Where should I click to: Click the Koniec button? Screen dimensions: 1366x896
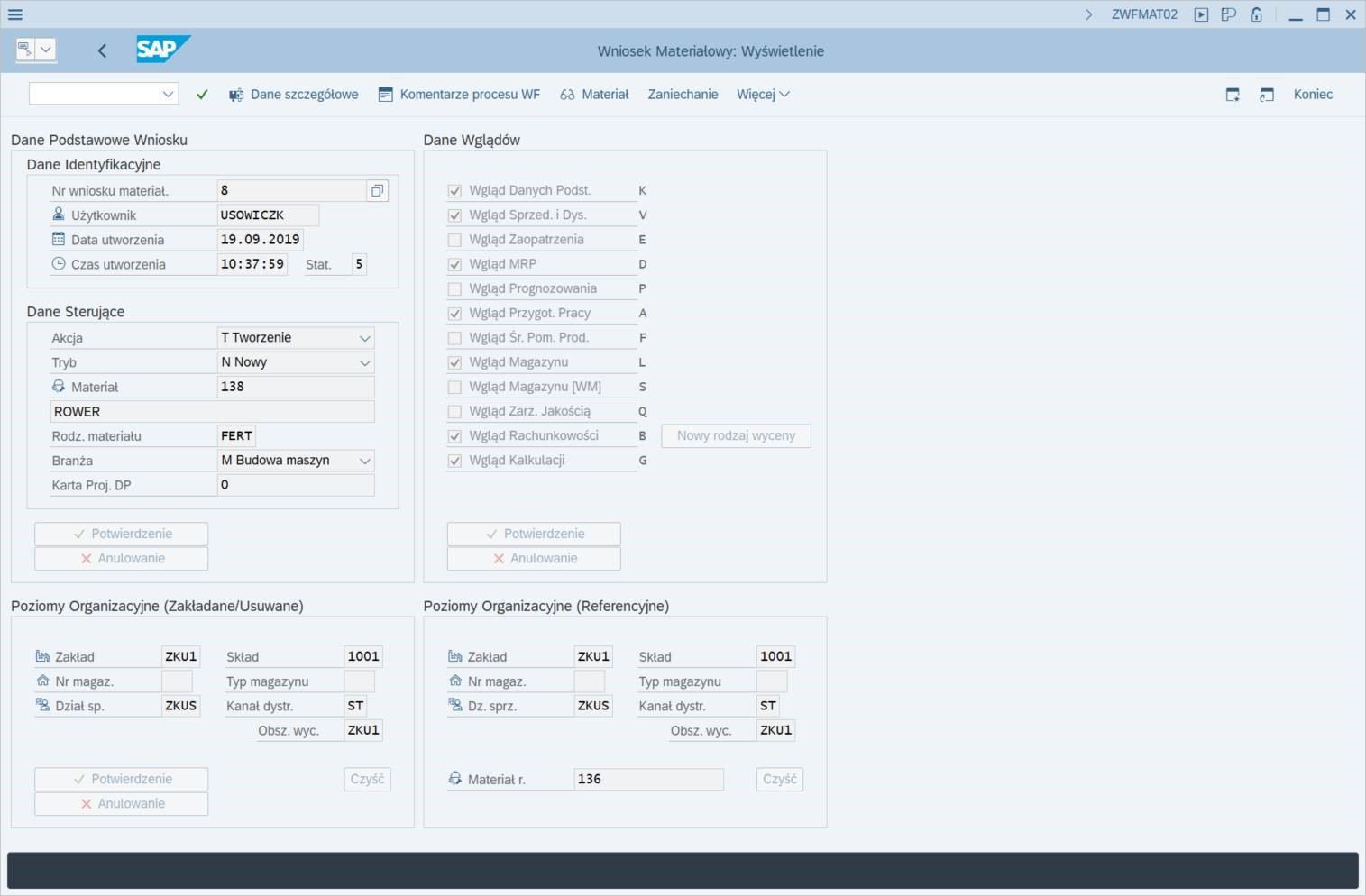tap(1312, 95)
